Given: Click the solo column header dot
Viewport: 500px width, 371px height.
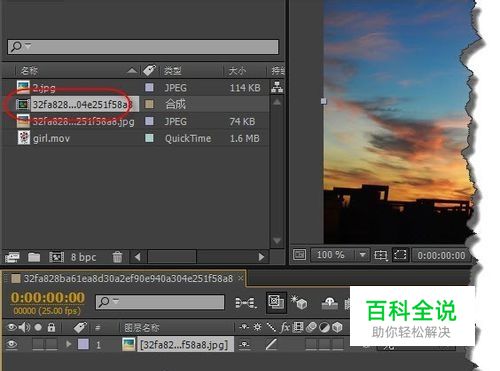Looking at the screenshot, I should click(x=38, y=327).
